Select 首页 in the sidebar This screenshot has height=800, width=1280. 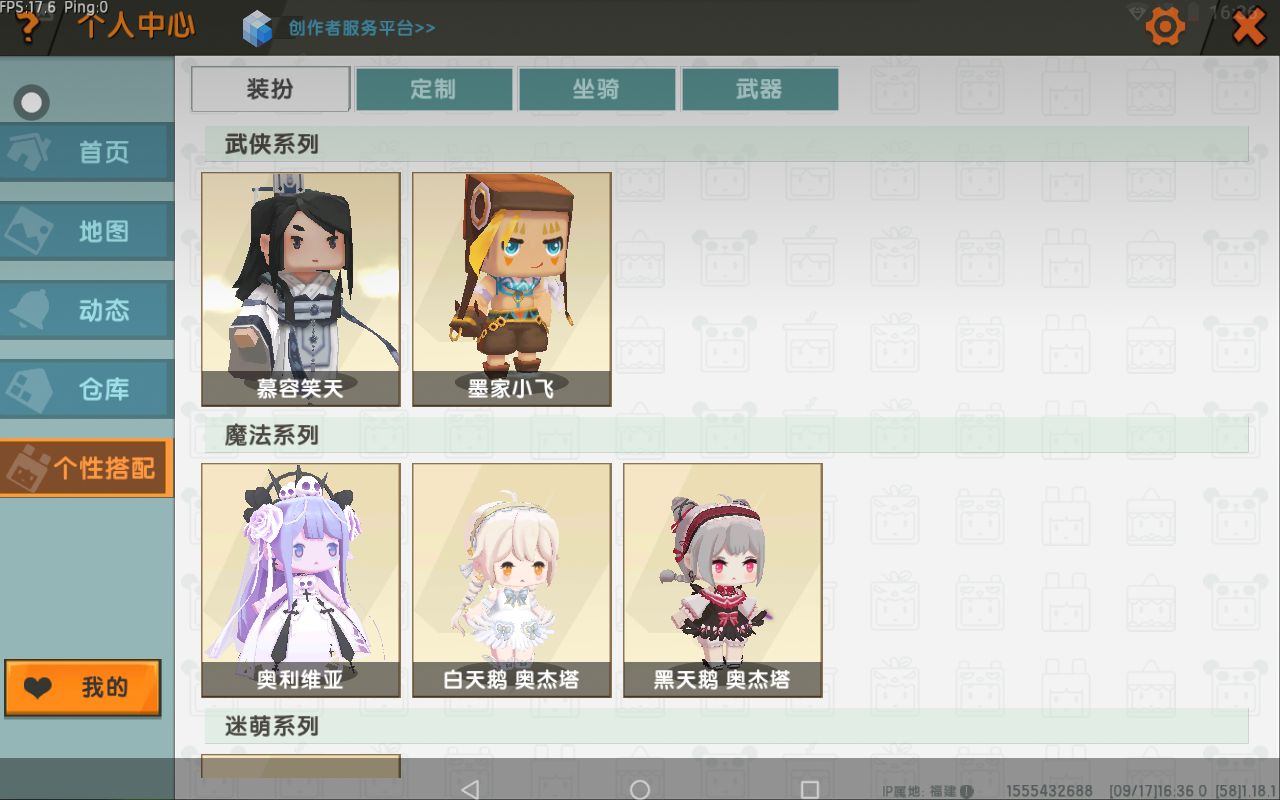pos(86,152)
